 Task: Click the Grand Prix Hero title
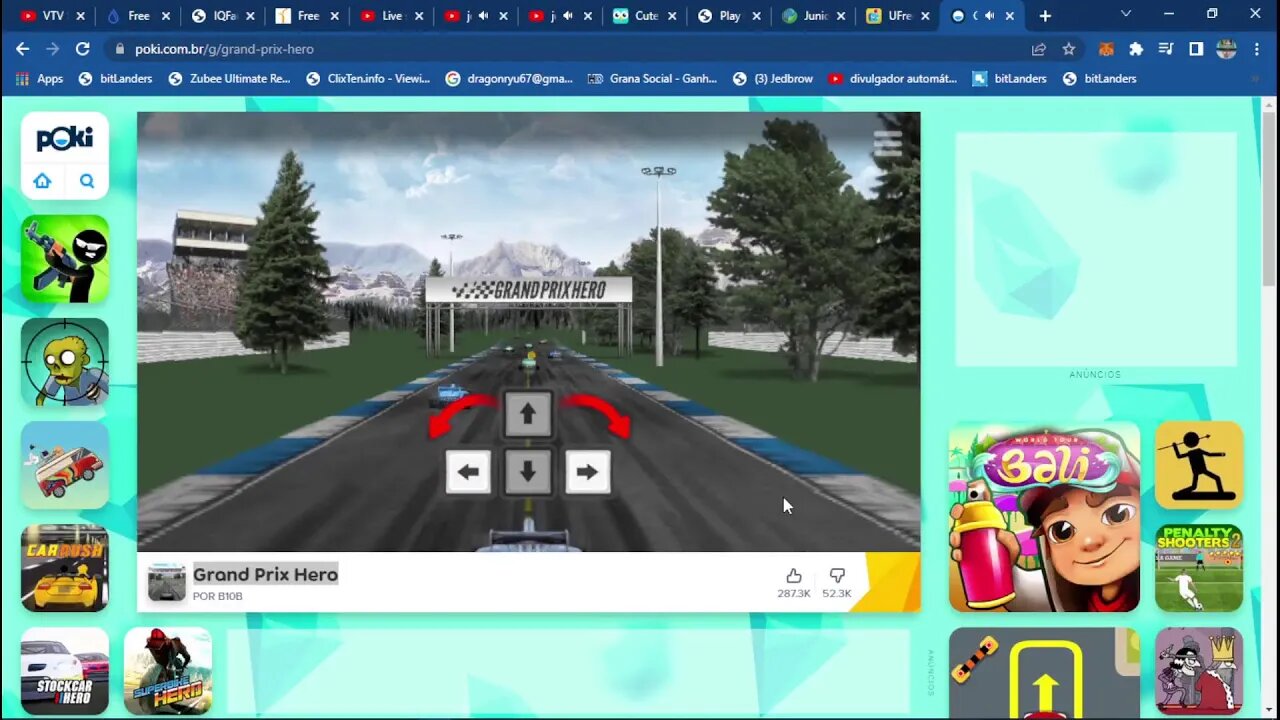265,574
